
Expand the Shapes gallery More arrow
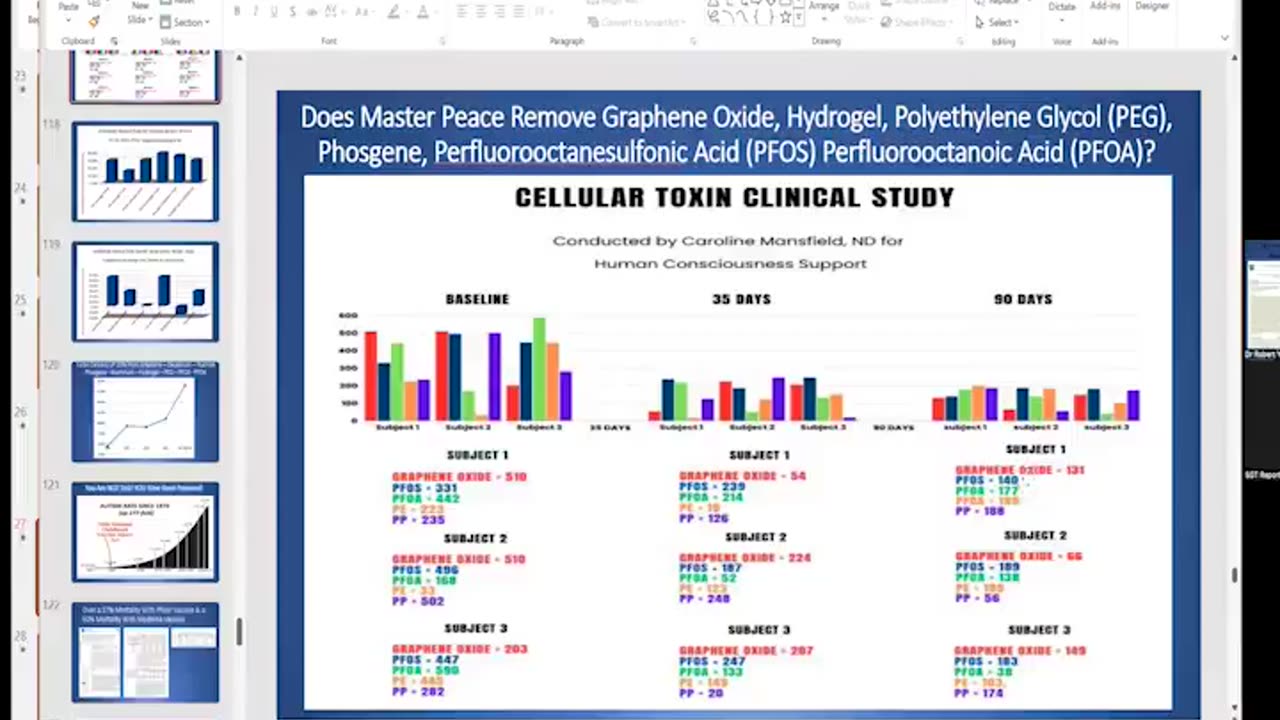800,19
